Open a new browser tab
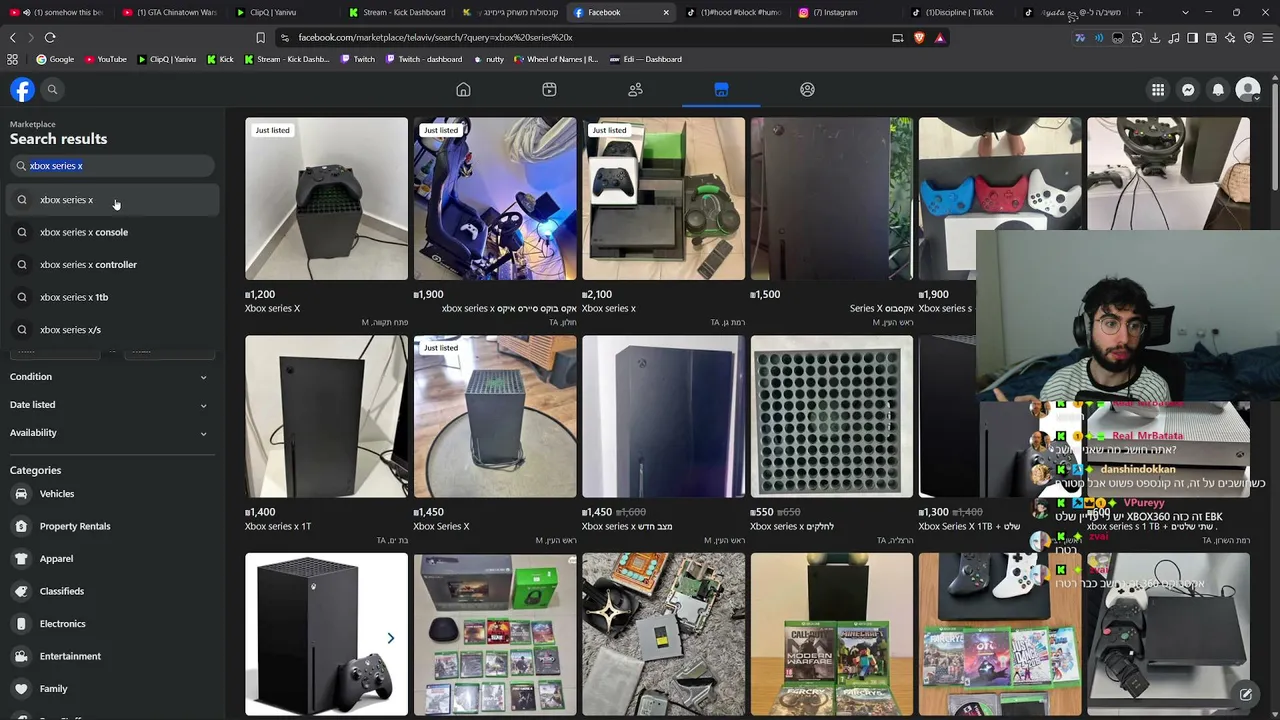Viewport: 1280px width, 720px height. (1139, 12)
